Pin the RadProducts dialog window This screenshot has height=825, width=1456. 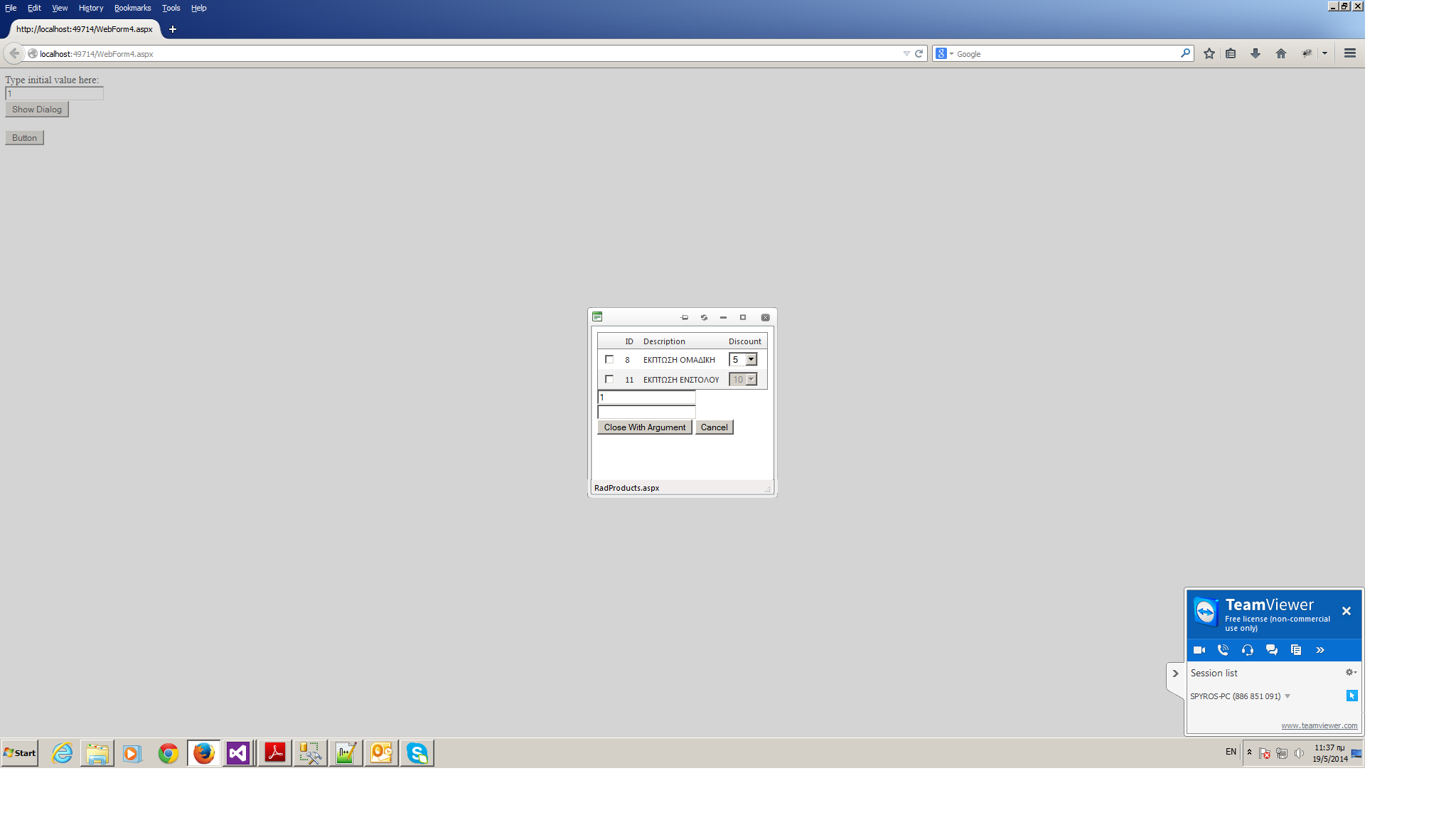pos(684,318)
